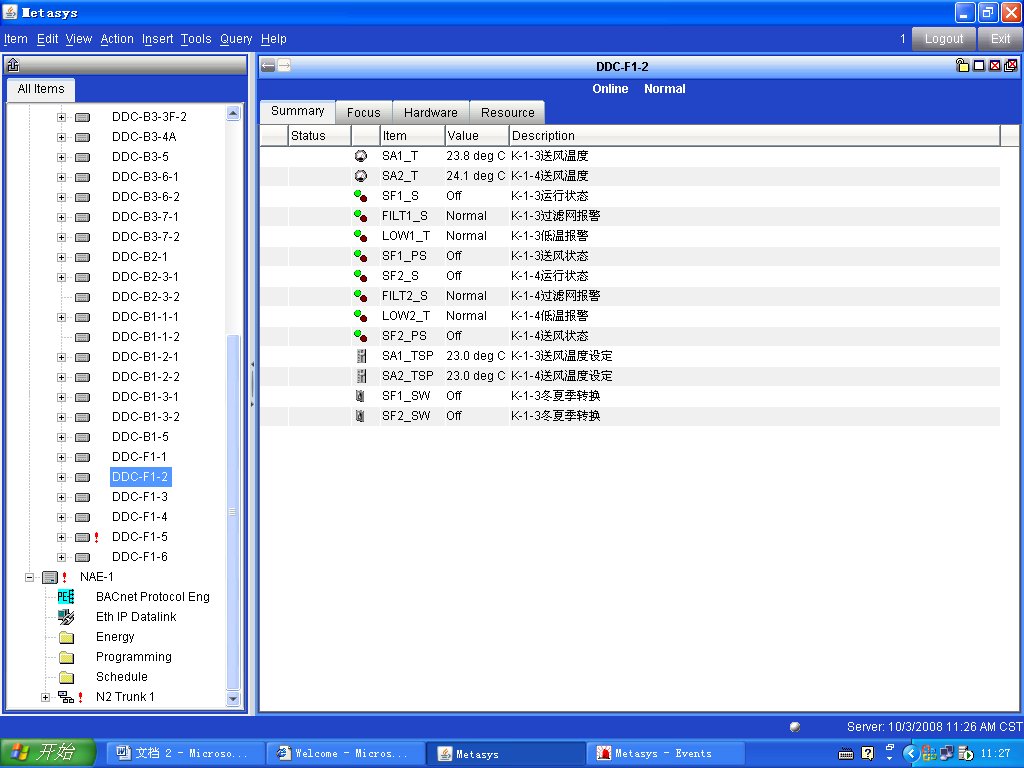Screen dimensions: 1024x768
Task: Click the lock panel icon in the DDC-F1-2 header
Action: point(962,66)
